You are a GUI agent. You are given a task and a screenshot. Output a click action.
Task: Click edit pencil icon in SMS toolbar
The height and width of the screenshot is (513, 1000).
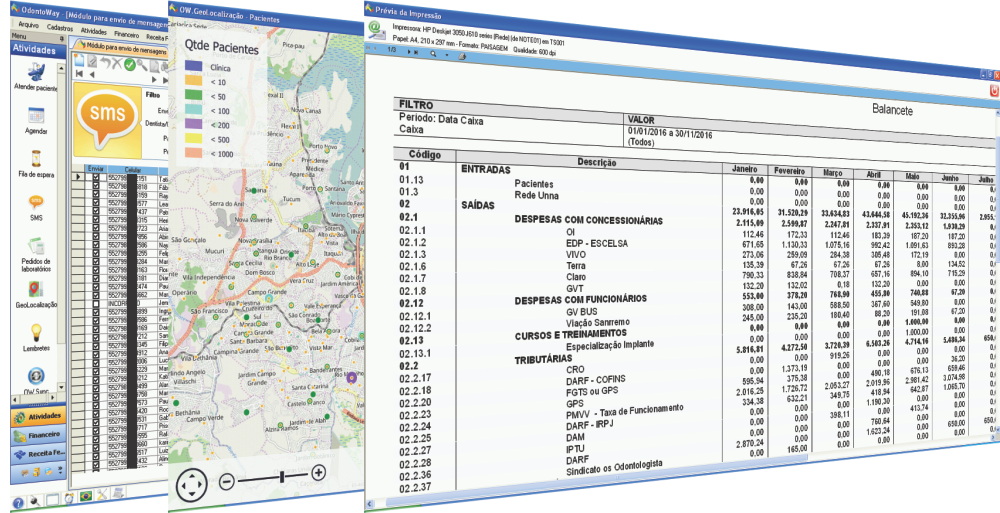[x=92, y=61]
